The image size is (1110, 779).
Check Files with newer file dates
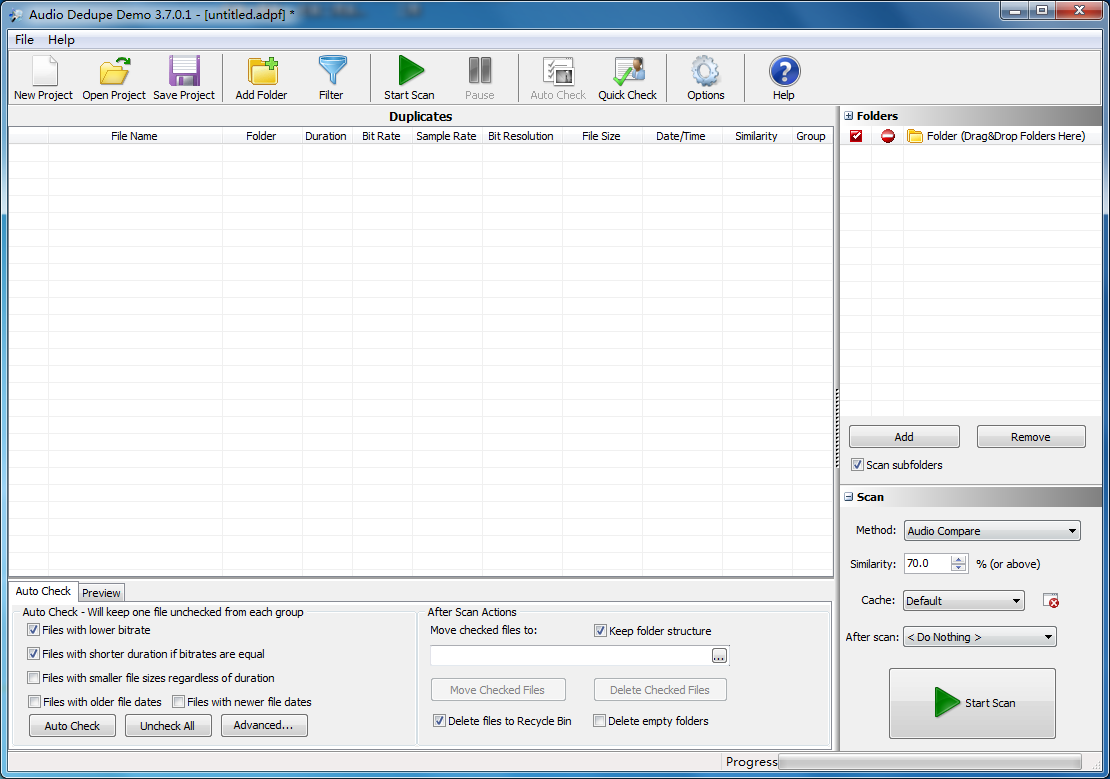(x=178, y=702)
